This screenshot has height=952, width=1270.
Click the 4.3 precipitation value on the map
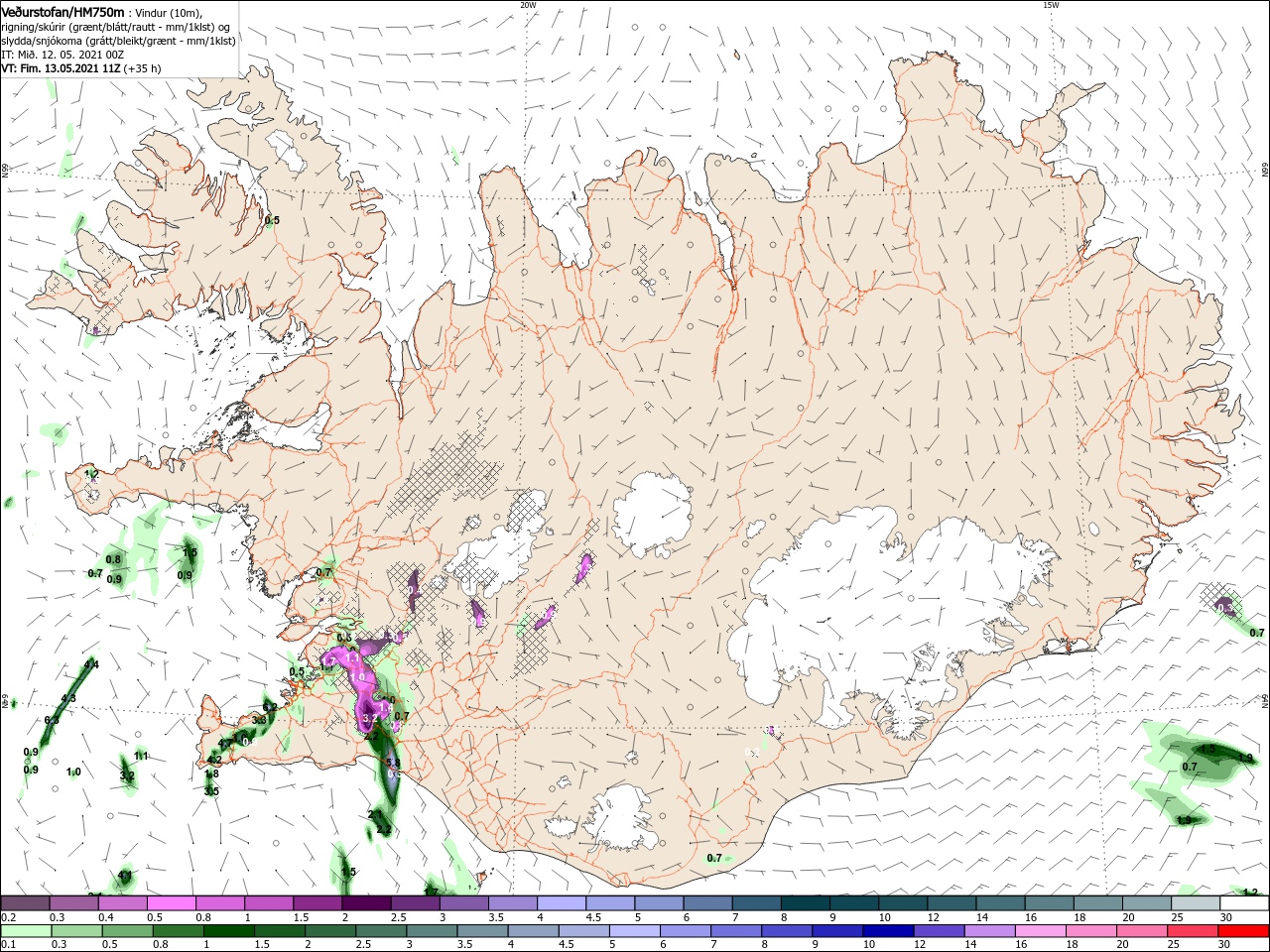point(68,699)
